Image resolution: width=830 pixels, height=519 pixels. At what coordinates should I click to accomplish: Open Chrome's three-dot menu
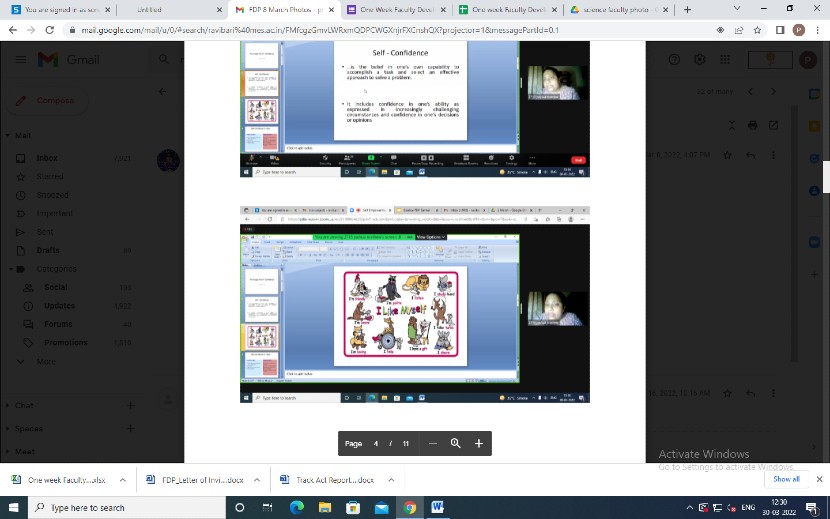[817, 30]
